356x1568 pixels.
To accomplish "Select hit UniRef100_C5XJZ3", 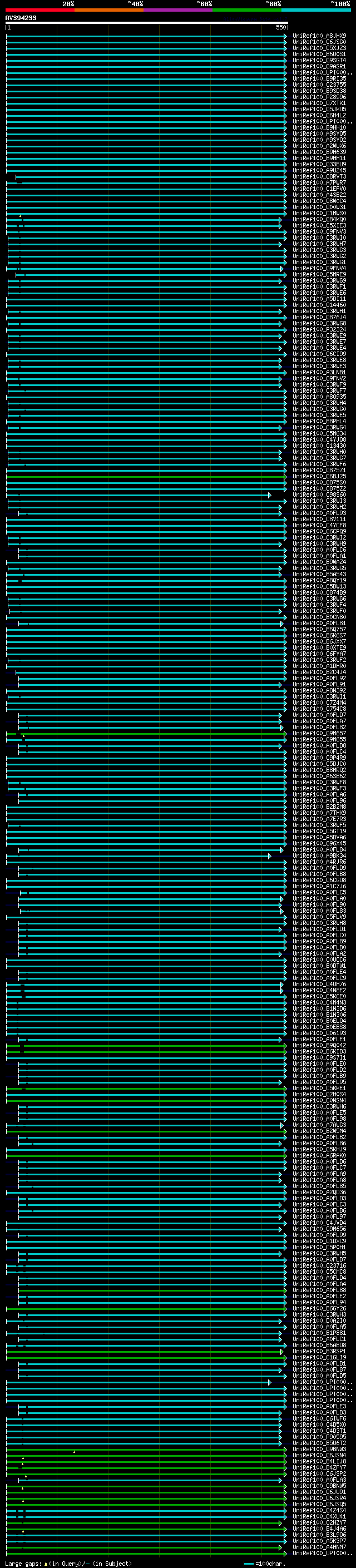I will [x=319, y=48].
